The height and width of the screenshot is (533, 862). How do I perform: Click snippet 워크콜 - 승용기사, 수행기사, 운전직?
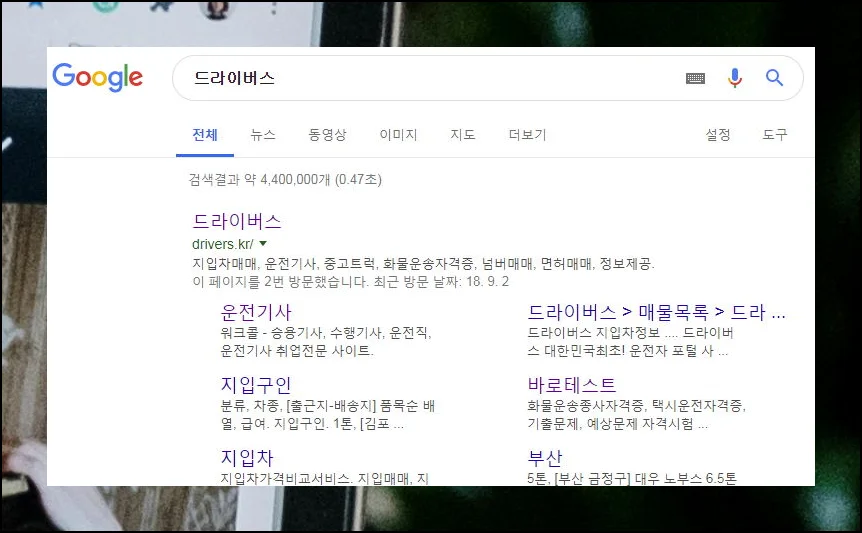point(325,333)
